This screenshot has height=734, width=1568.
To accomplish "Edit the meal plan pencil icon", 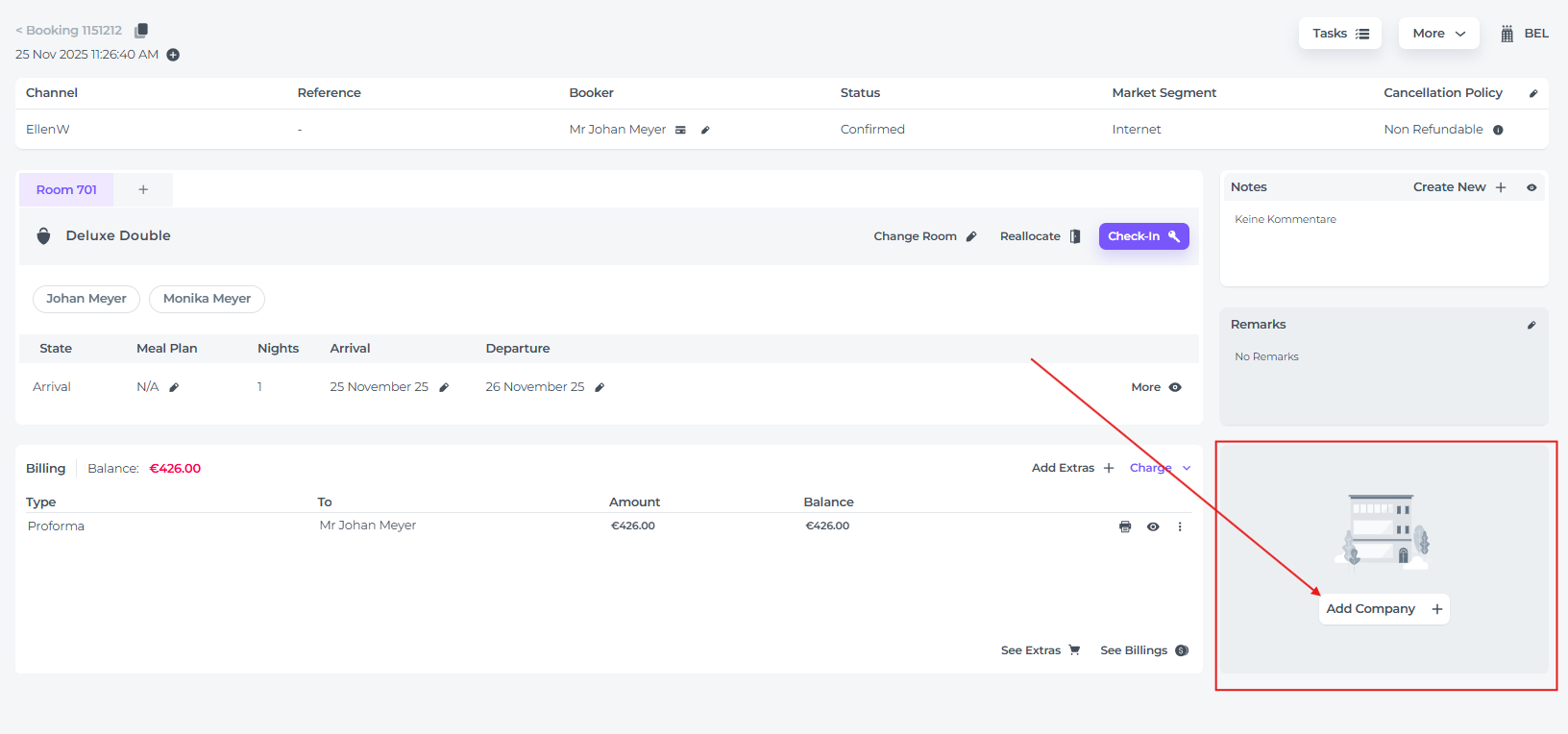I will [x=174, y=387].
